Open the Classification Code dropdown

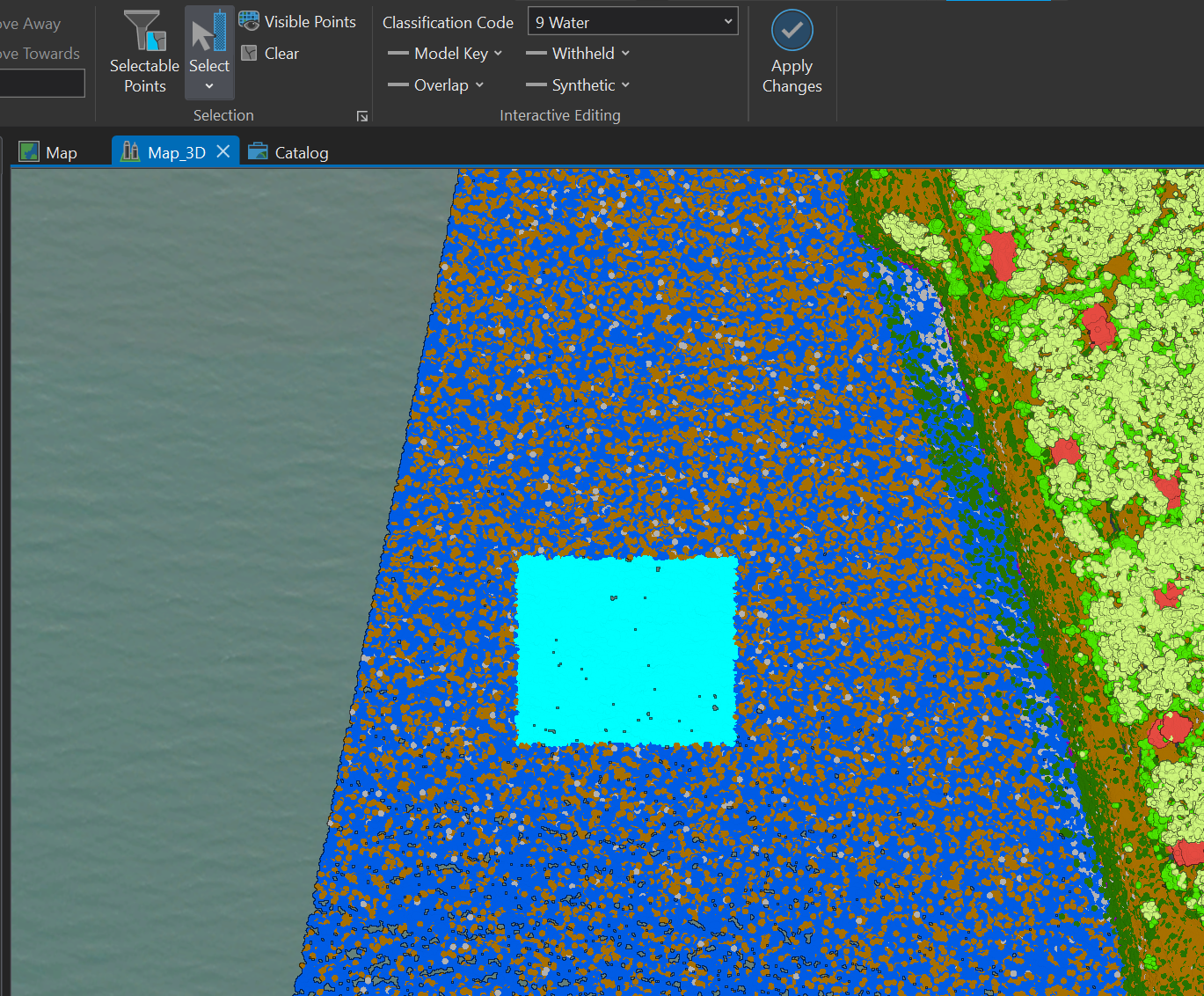click(x=726, y=21)
